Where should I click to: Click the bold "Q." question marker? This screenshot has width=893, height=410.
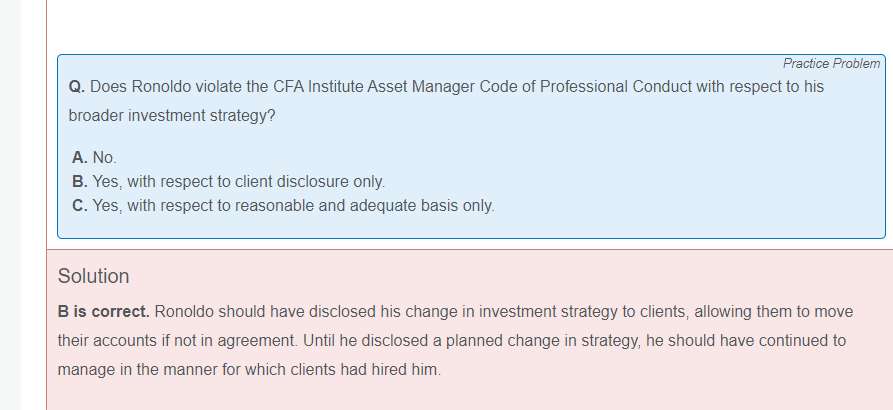76,87
